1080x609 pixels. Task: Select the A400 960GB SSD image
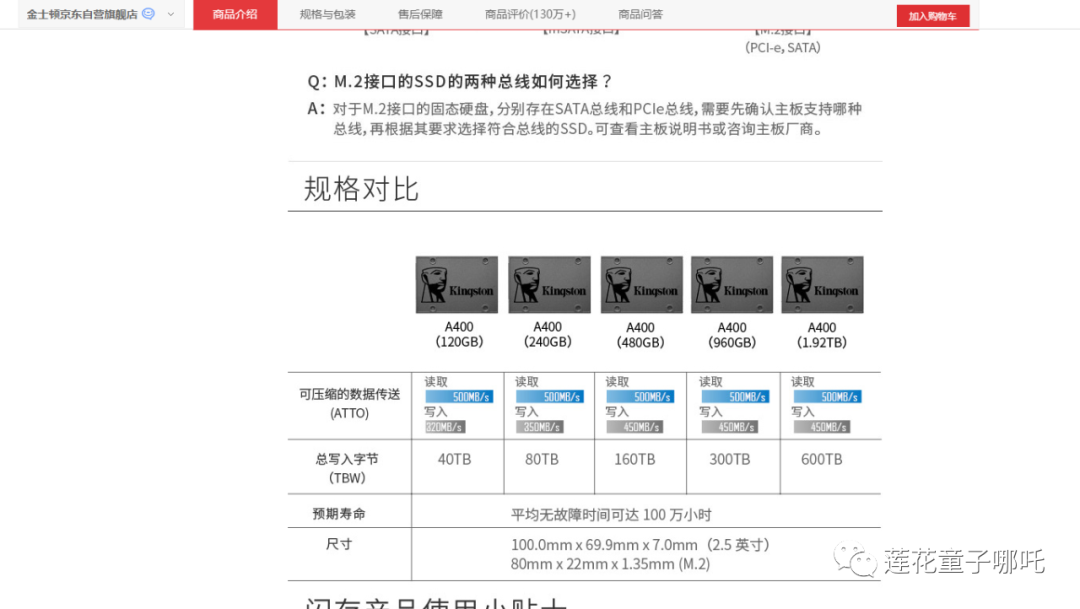(x=731, y=285)
